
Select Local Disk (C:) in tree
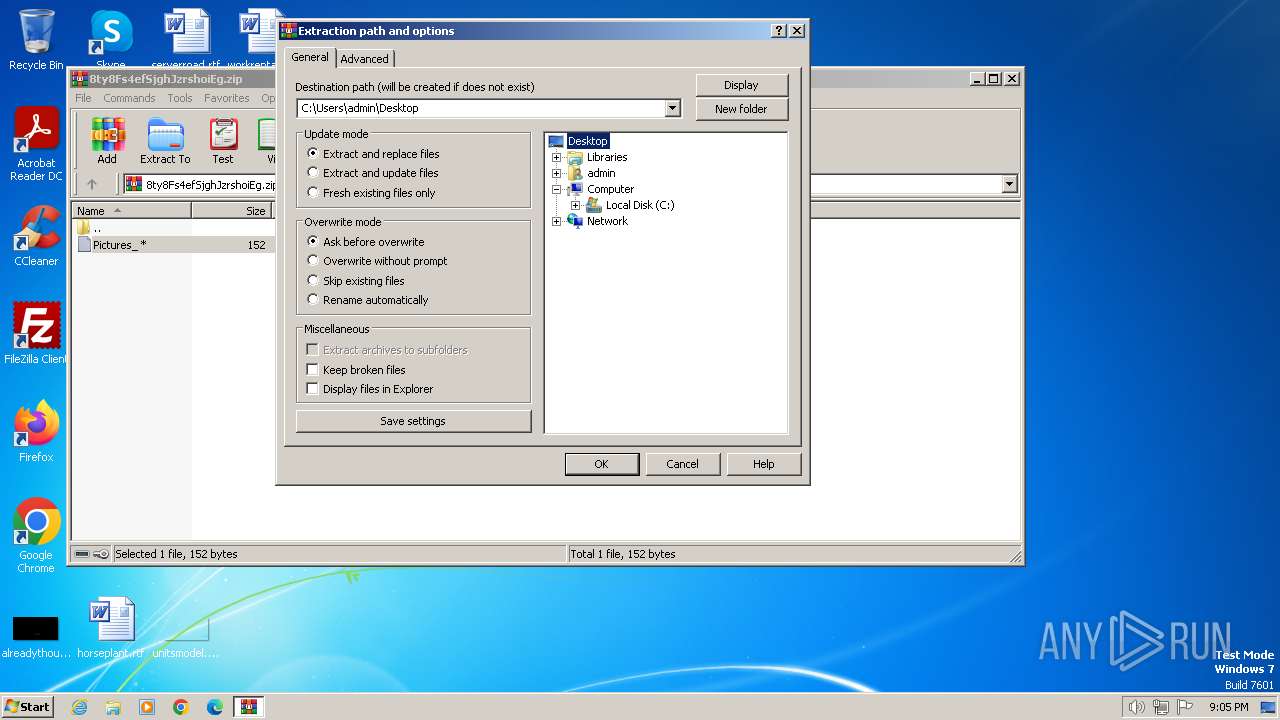(x=640, y=205)
